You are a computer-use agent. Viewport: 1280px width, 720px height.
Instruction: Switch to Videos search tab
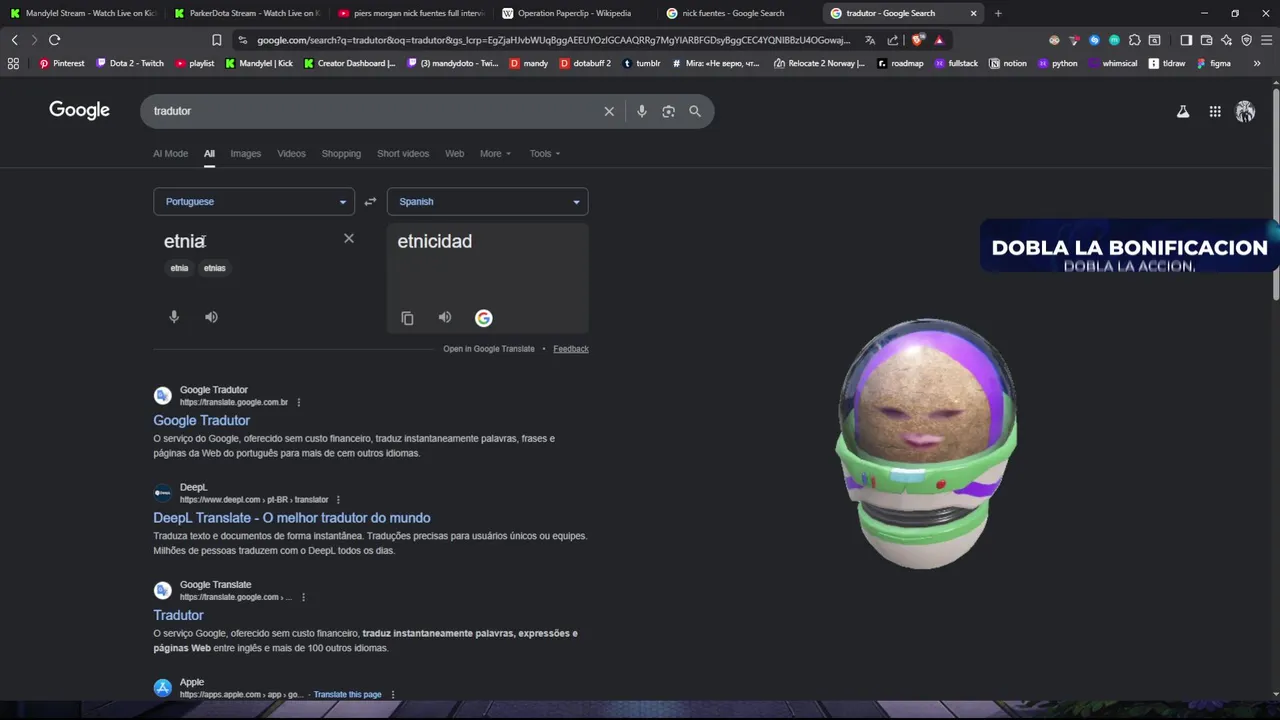pos(291,154)
